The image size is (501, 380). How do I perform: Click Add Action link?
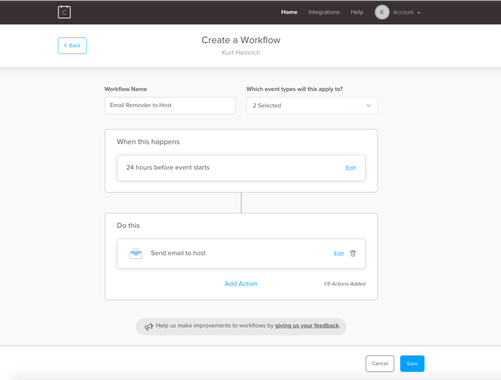coord(241,284)
